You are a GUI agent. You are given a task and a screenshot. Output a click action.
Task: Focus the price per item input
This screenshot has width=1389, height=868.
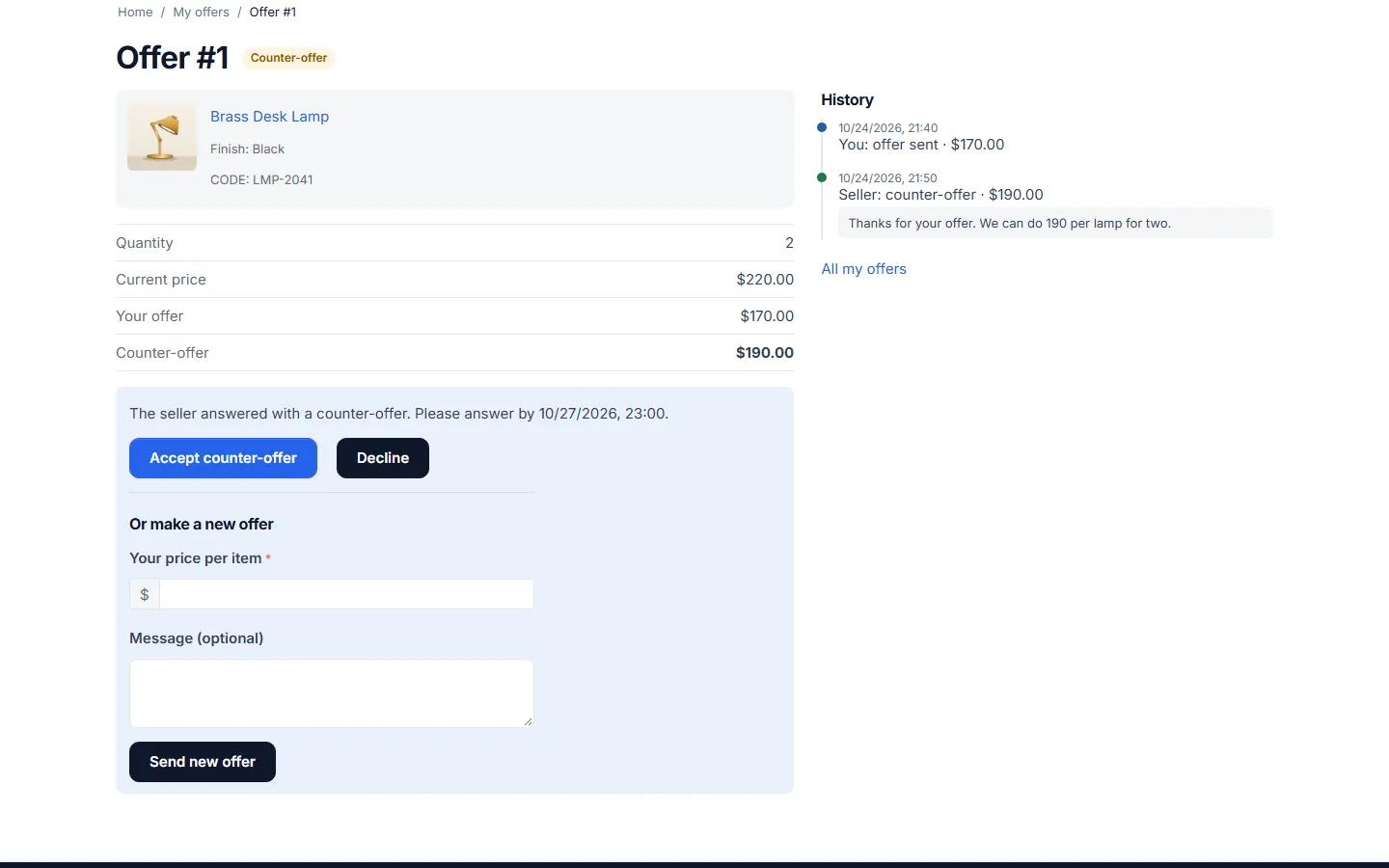pos(346,594)
